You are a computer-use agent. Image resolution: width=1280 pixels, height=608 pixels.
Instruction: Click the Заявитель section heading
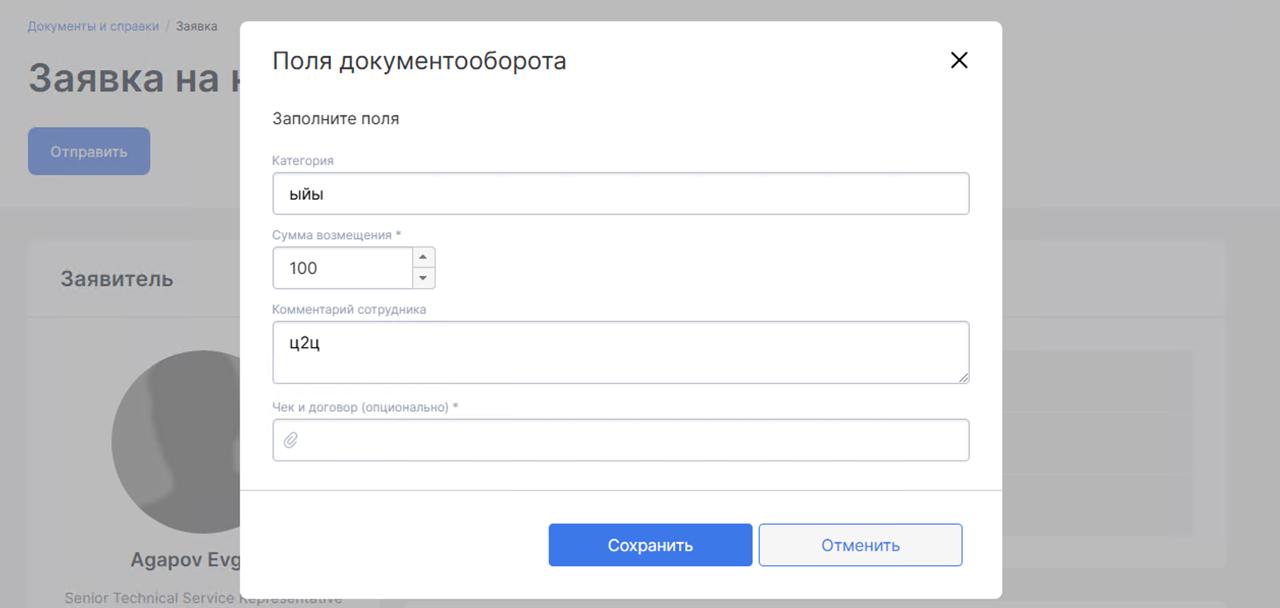[x=117, y=279]
